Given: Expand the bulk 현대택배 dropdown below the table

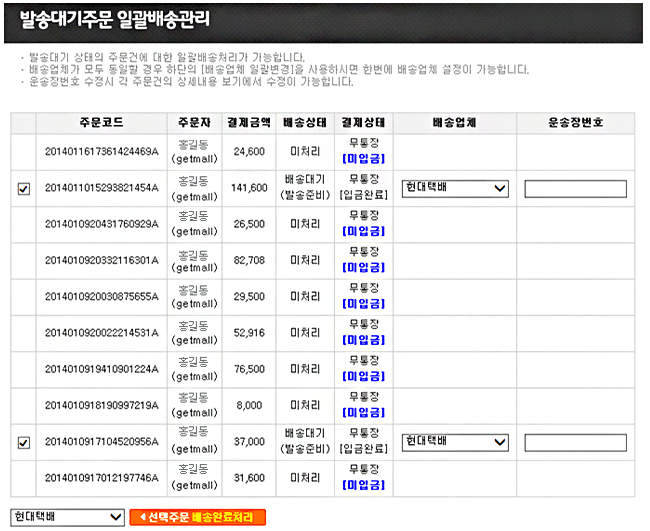Looking at the screenshot, I should [67, 516].
